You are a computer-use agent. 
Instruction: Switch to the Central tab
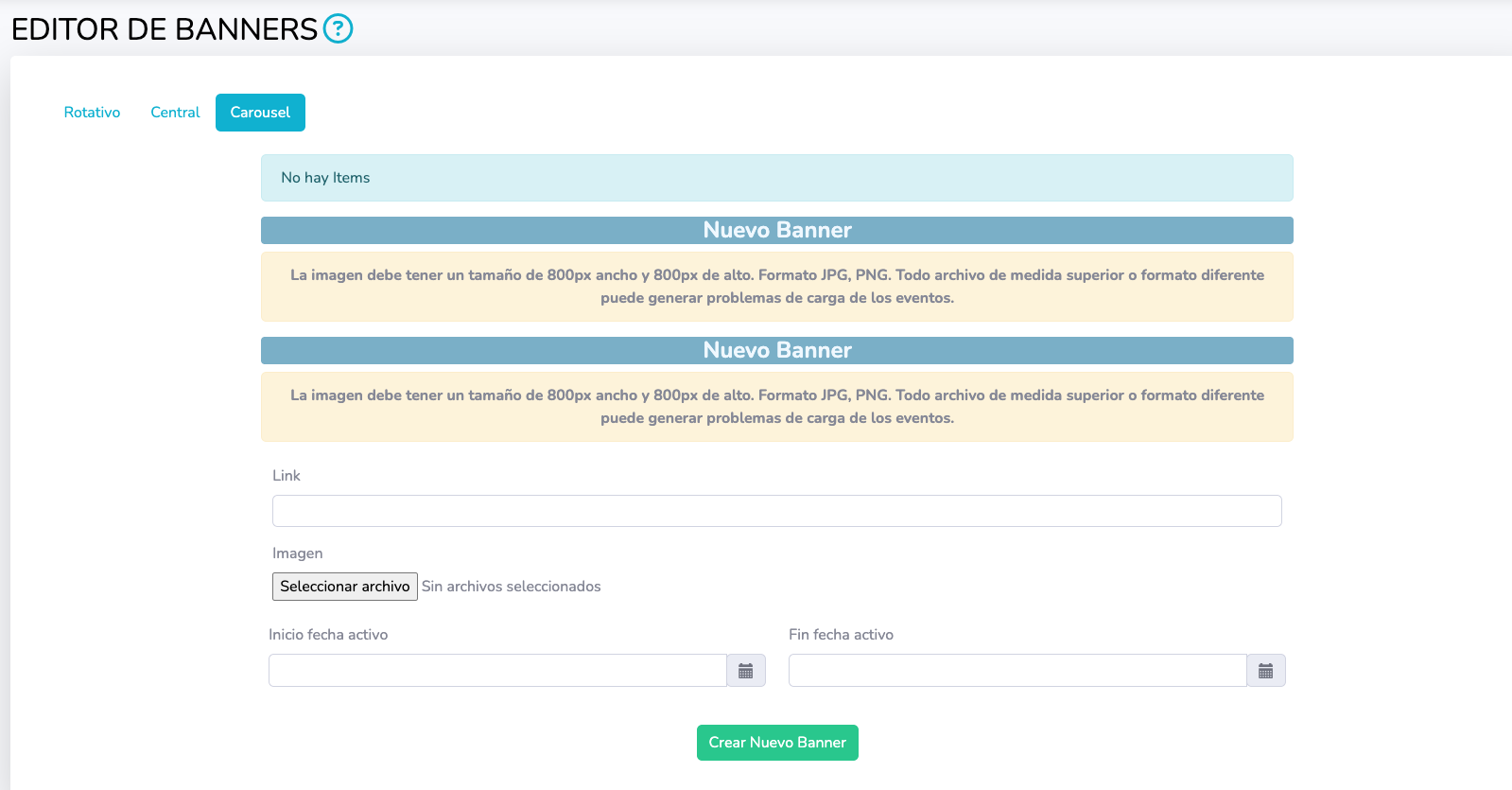pos(175,113)
